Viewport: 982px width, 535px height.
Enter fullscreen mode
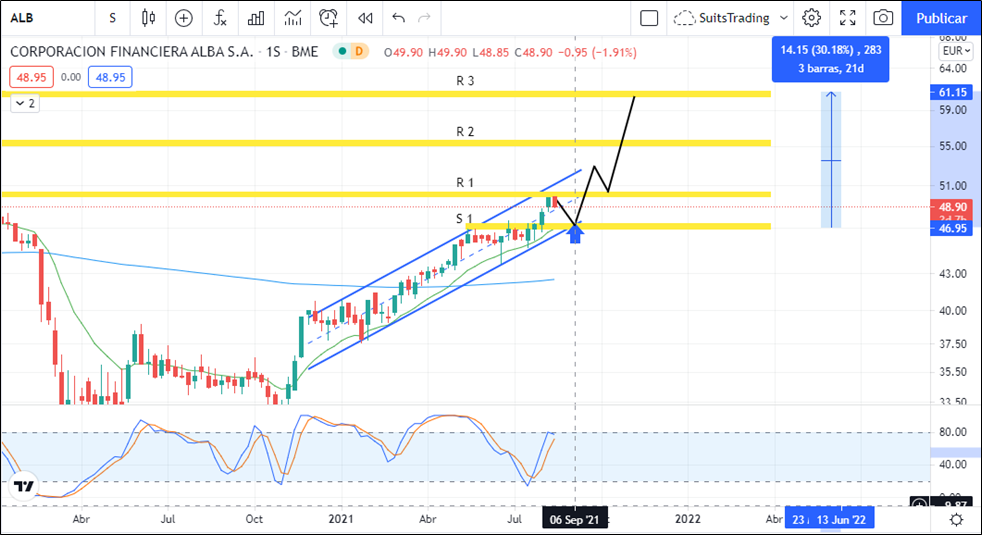[x=848, y=18]
